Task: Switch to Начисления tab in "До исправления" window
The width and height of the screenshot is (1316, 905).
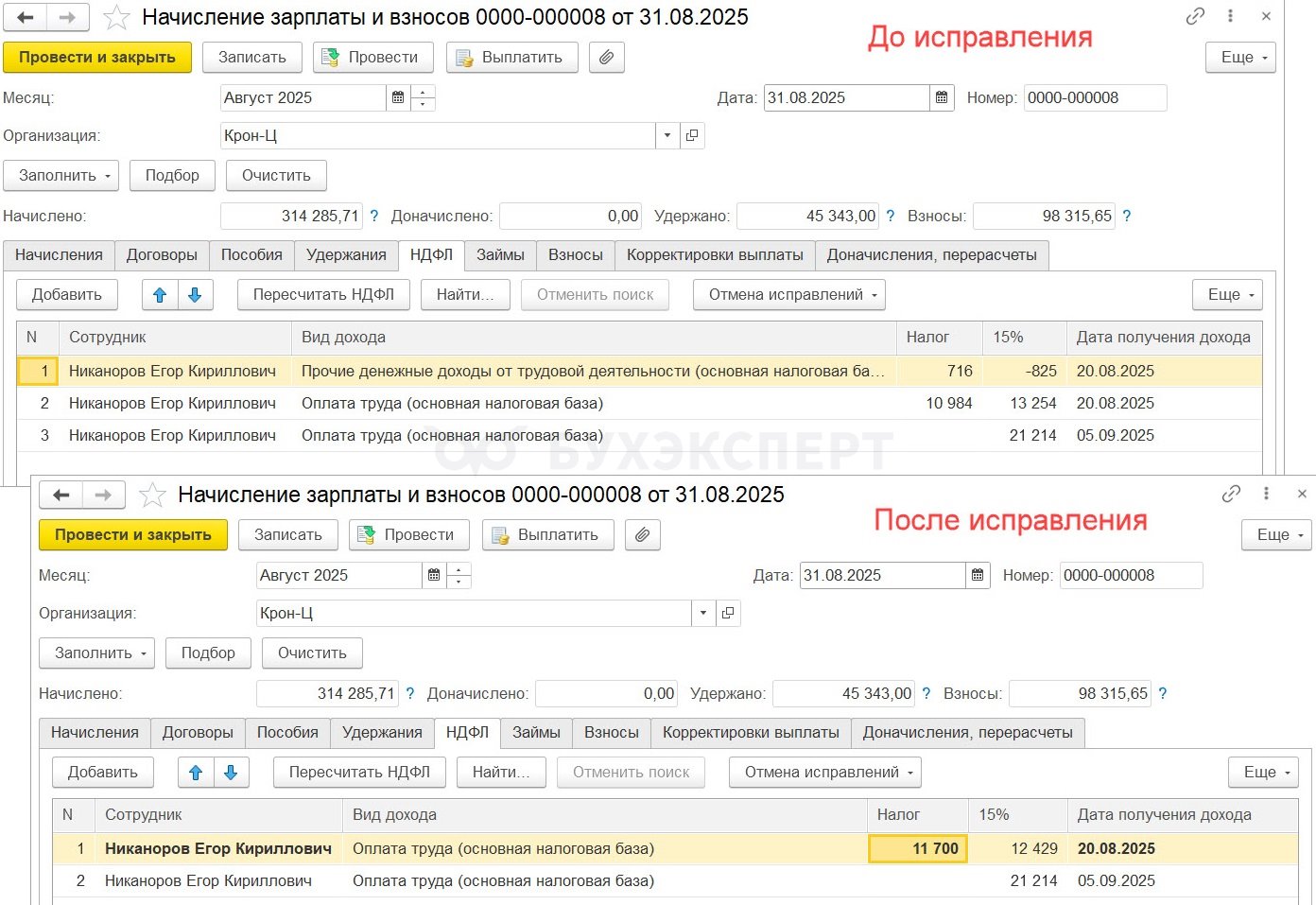Action: click(x=59, y=255)
